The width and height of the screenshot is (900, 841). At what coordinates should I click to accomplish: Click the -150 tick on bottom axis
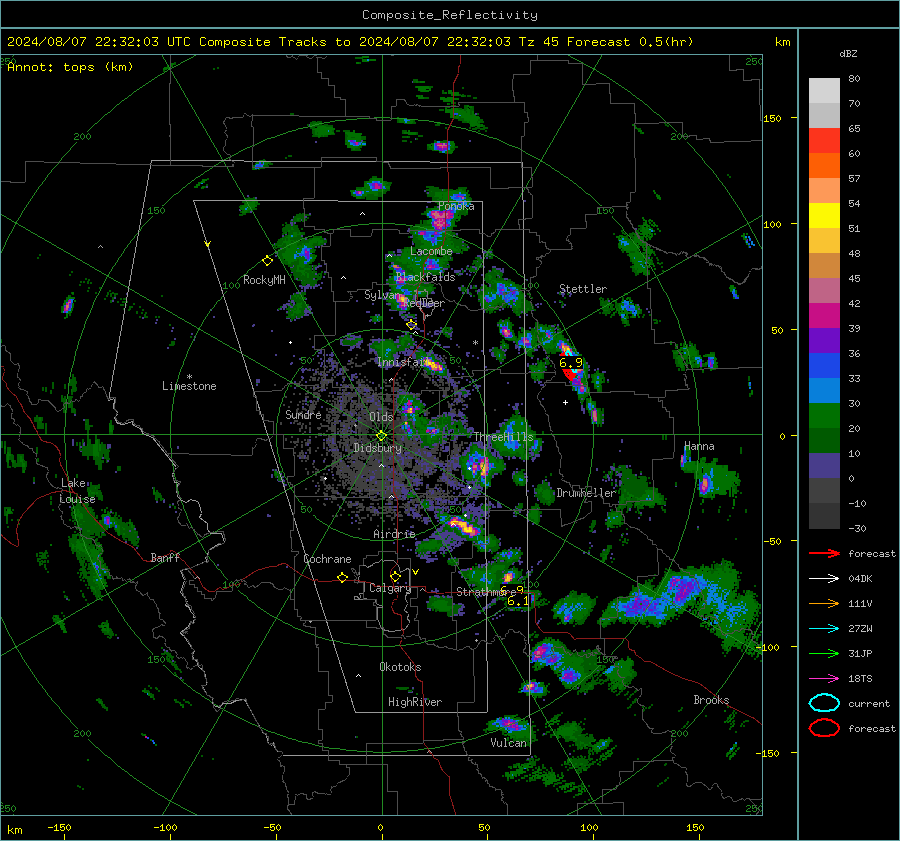click(x=60, y=828)
